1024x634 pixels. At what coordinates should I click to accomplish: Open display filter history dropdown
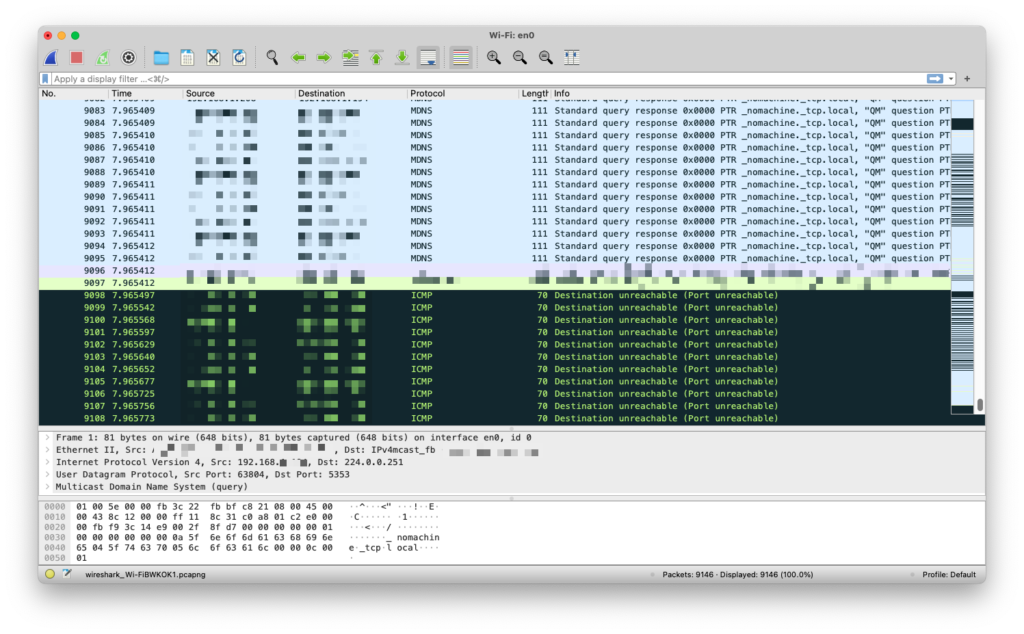pos(952,79)
